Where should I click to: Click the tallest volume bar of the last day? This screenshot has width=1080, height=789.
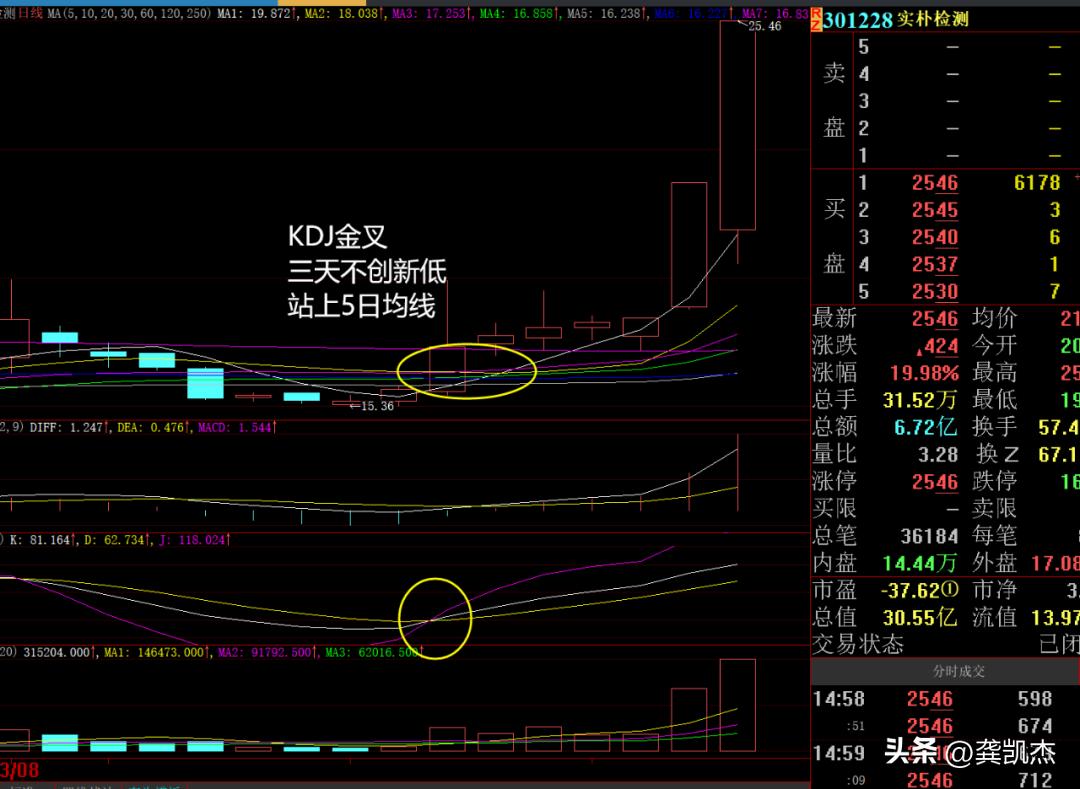coord(738,705)
